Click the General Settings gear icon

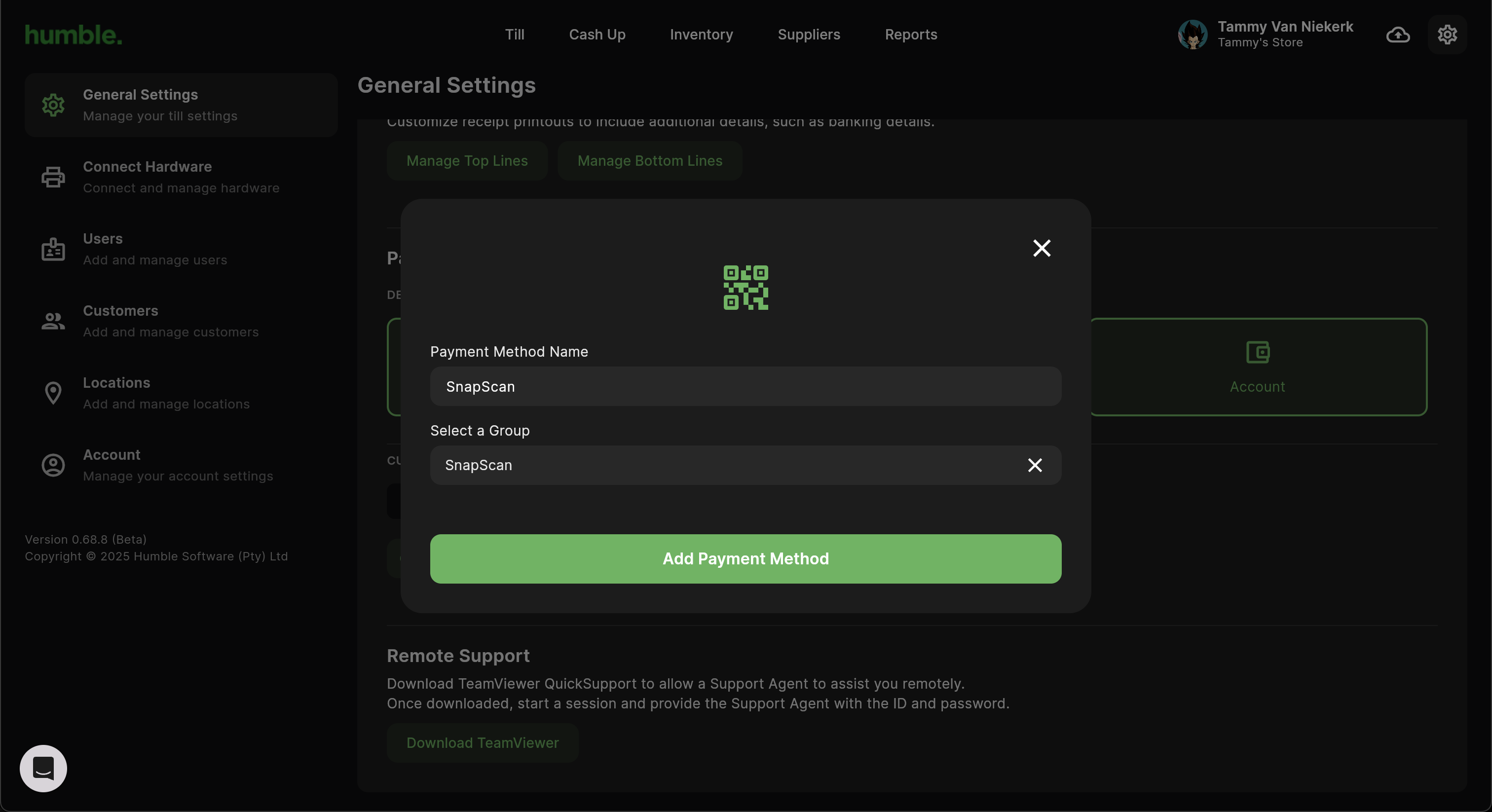coord(53,105)
